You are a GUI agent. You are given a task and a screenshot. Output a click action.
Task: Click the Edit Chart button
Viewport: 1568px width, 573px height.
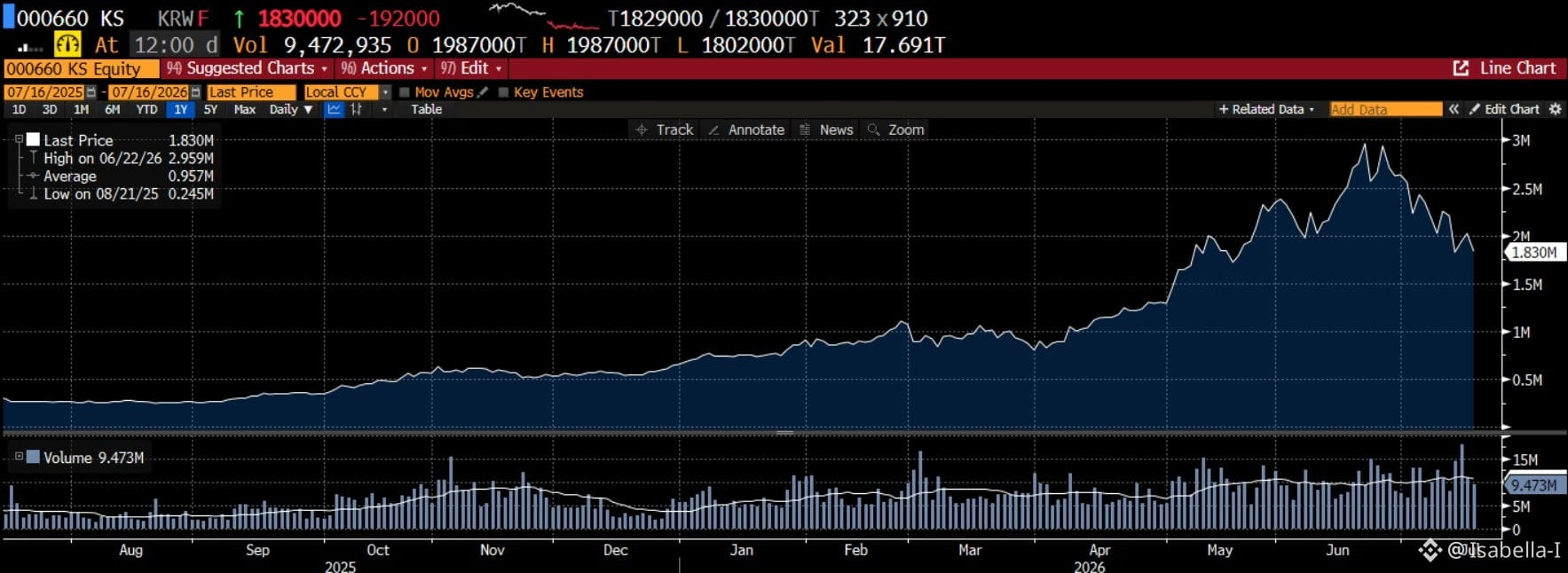tap(1505, 109)
